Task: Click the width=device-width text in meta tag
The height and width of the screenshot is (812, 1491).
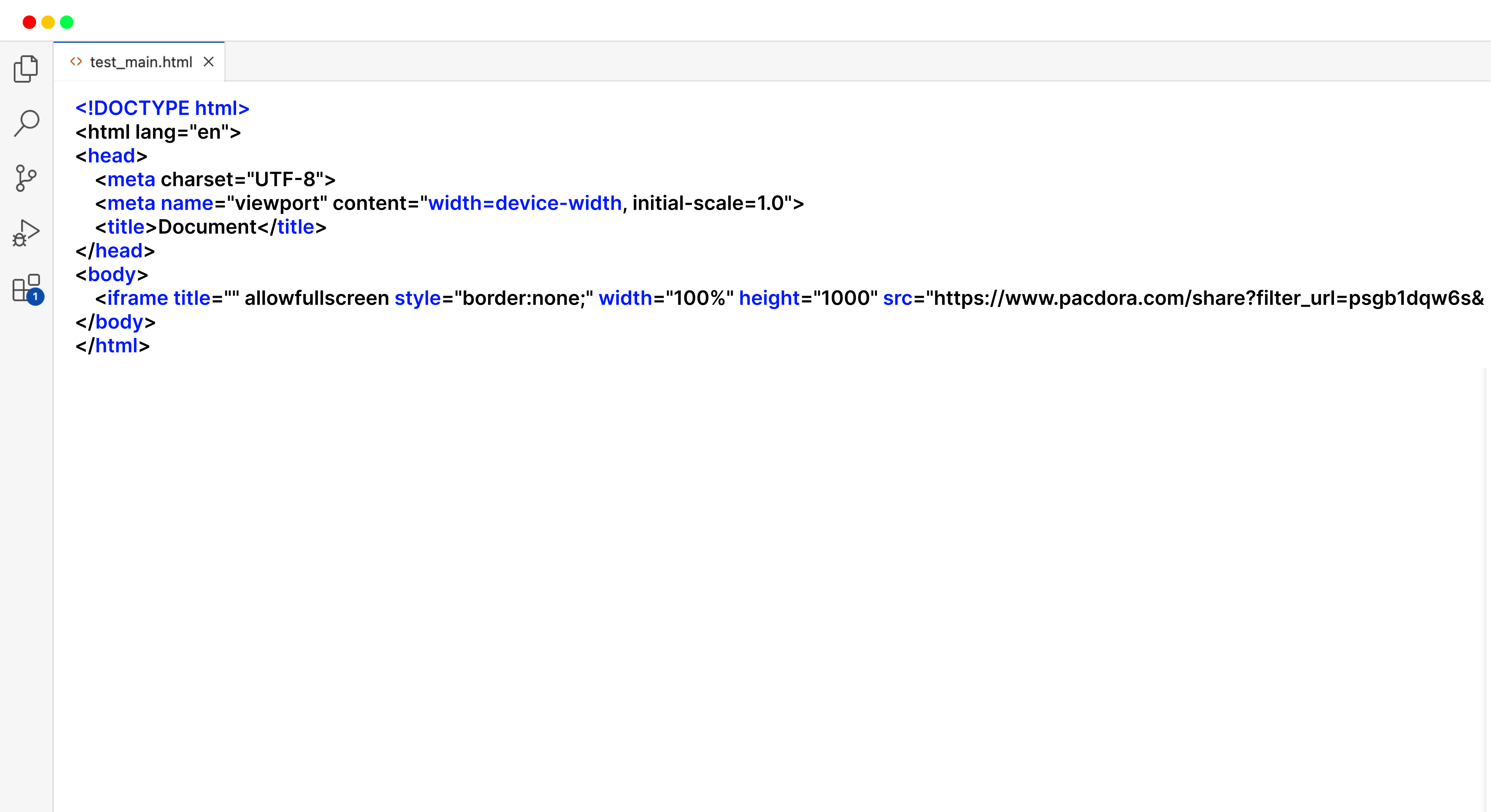Action: 524,203
